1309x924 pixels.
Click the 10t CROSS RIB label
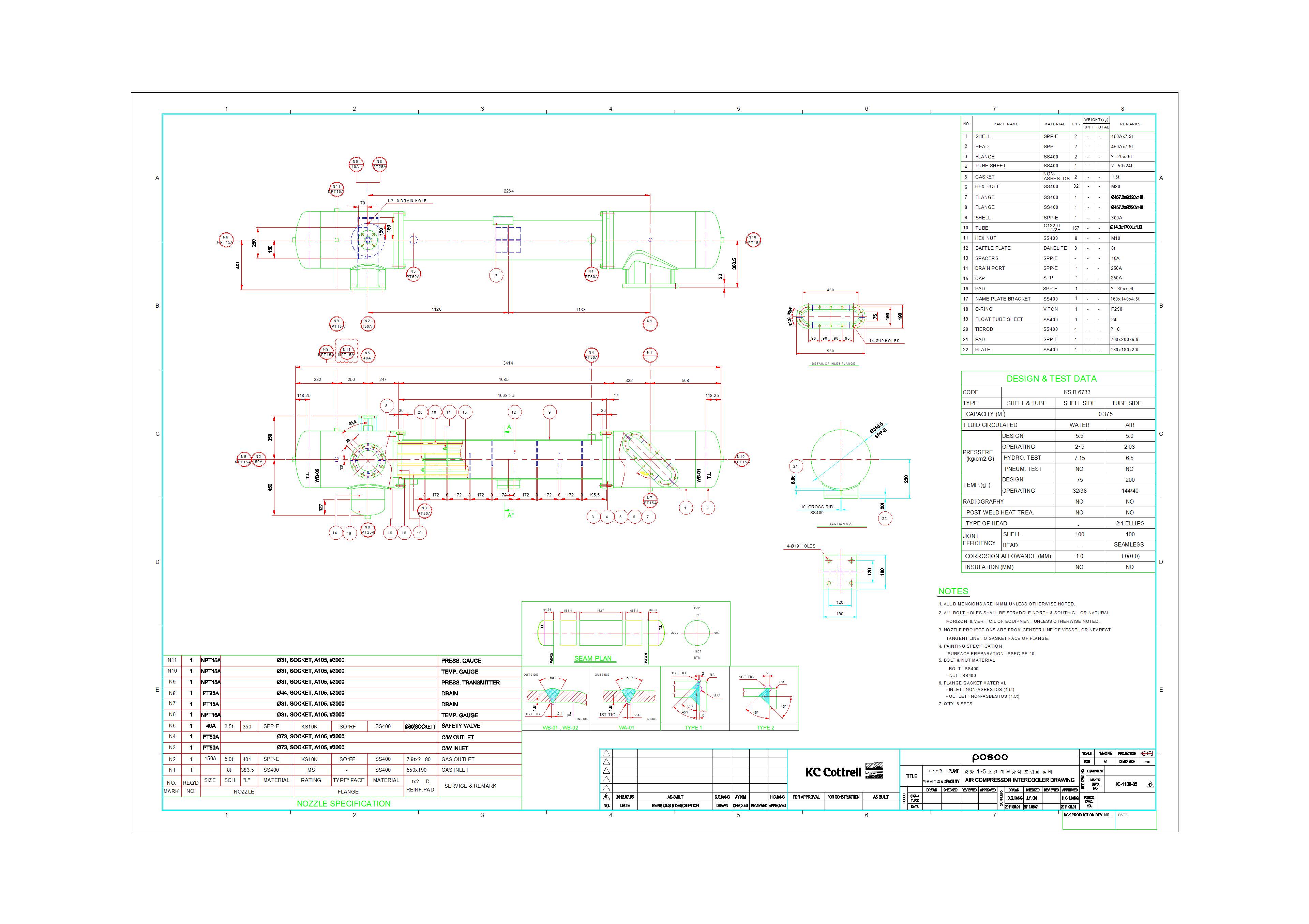pos(816,506)
